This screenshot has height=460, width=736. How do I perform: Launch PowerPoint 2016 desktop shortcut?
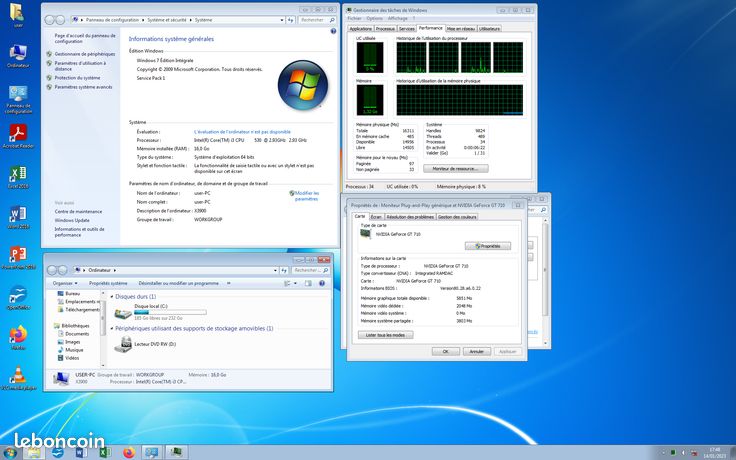(x=18, y=258)
